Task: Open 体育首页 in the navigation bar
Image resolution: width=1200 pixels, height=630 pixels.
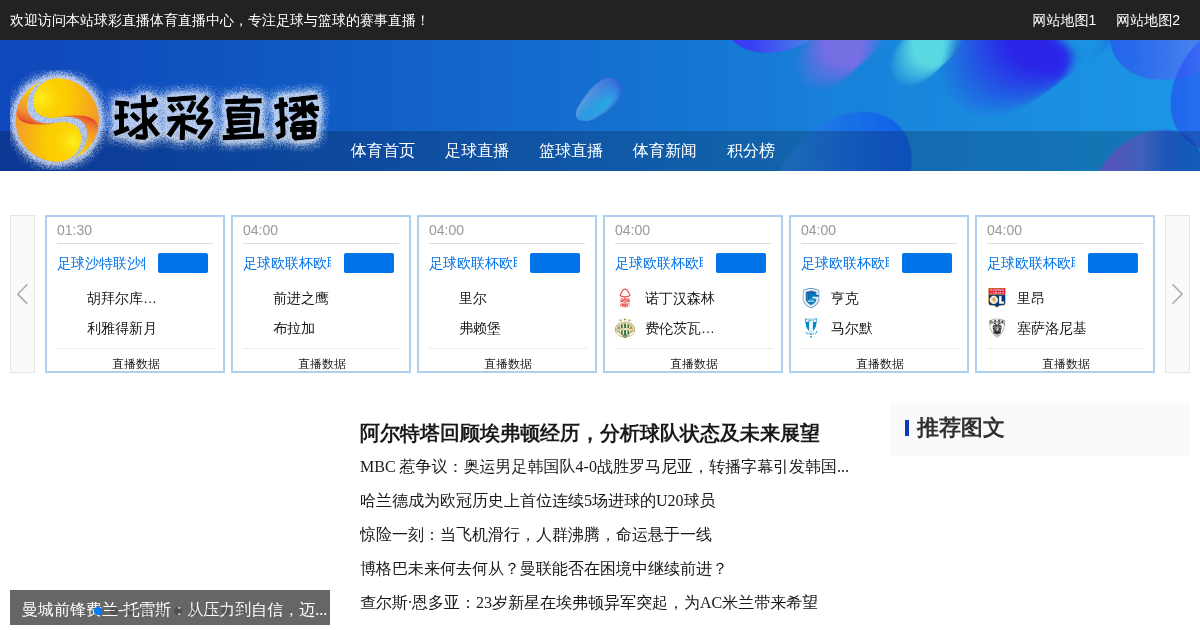Action: pyautogui.click(x=383, y=151)
